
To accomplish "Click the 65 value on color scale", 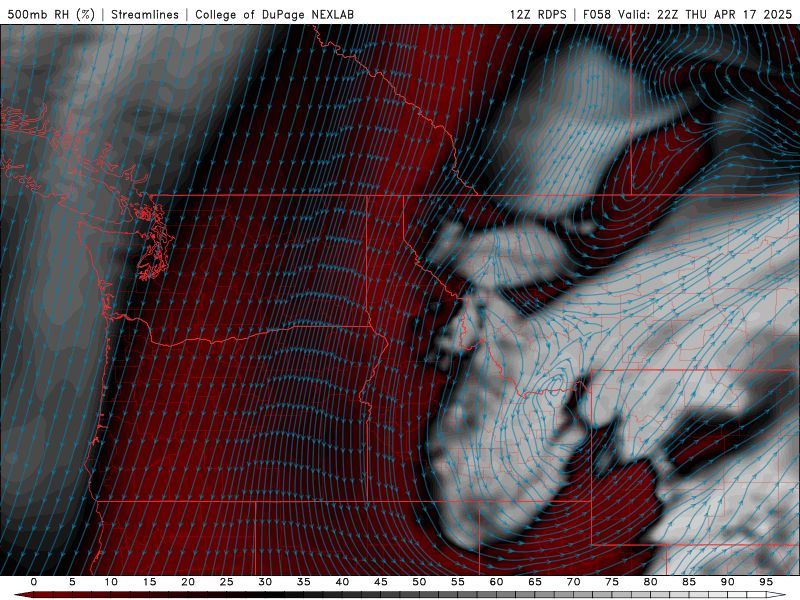I will tap(535, 582).
